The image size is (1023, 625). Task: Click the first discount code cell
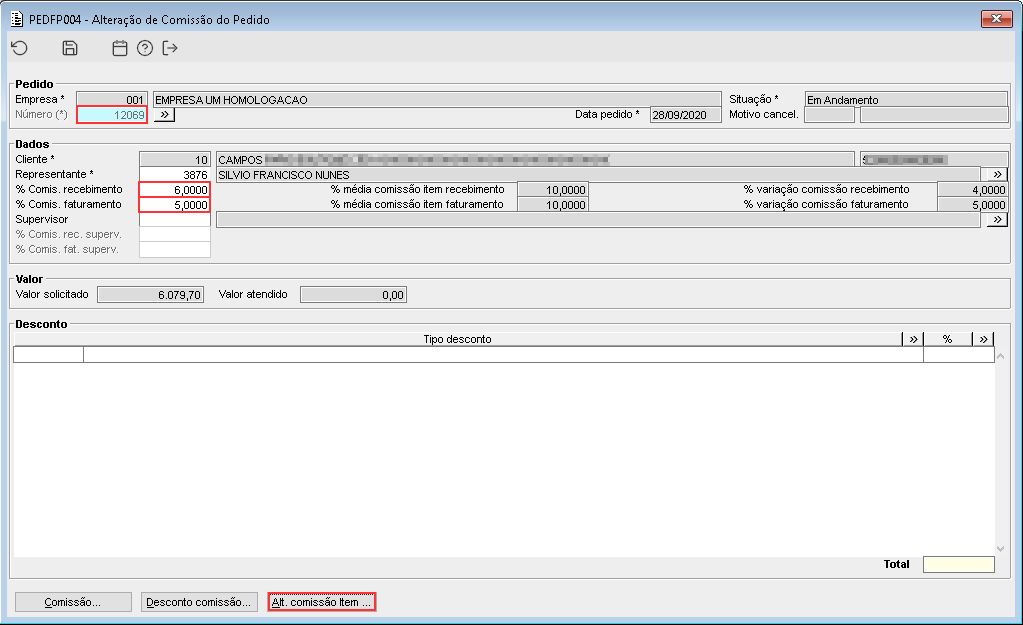pos(48,354)
